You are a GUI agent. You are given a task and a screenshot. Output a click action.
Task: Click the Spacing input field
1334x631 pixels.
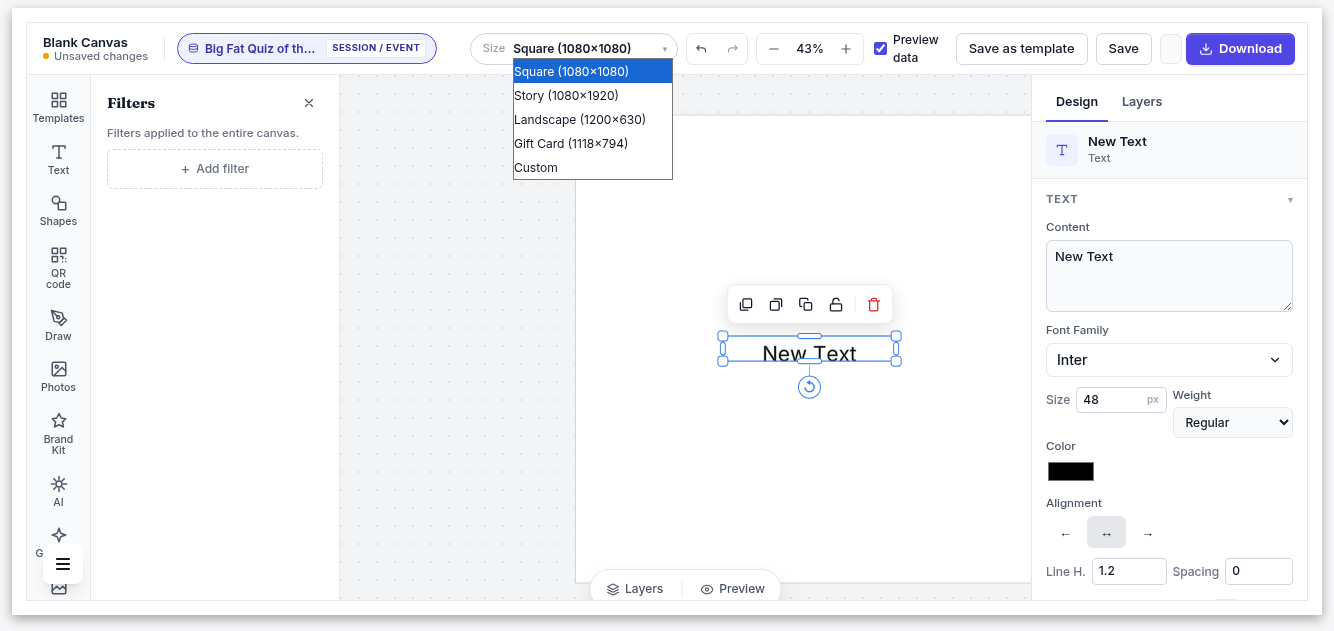(x=1258, y=571)
